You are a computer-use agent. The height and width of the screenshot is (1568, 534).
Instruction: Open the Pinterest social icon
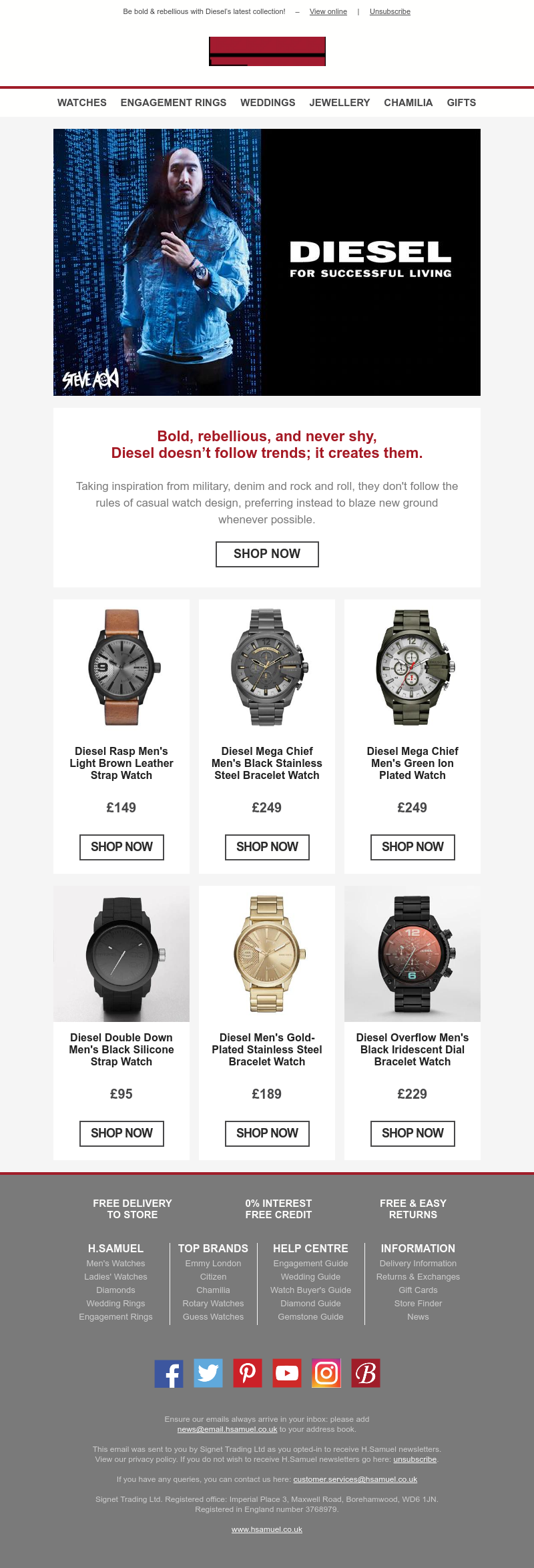click(248, 1373)
